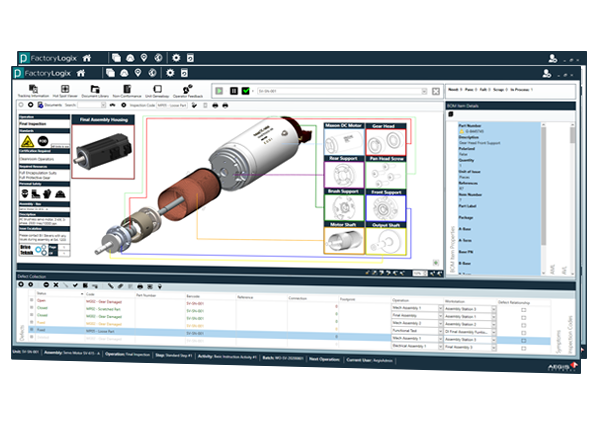Image resolution: width=601 pixels, height=428 pixels.
Task: Switch to the vertical Inspection Codes tab
Action: (x=570, y=335)
